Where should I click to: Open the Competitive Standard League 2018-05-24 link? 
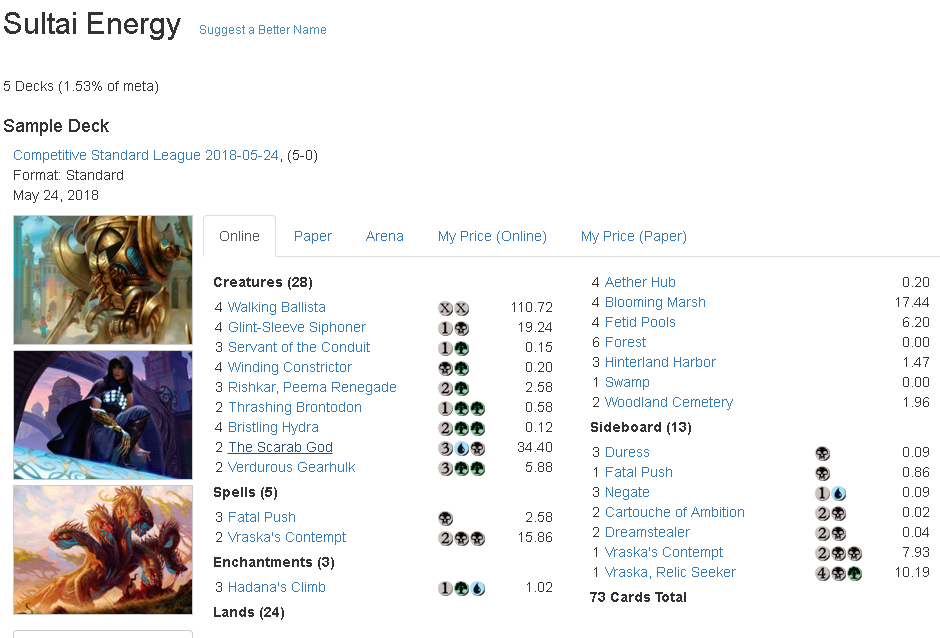[x=146, y=155]
